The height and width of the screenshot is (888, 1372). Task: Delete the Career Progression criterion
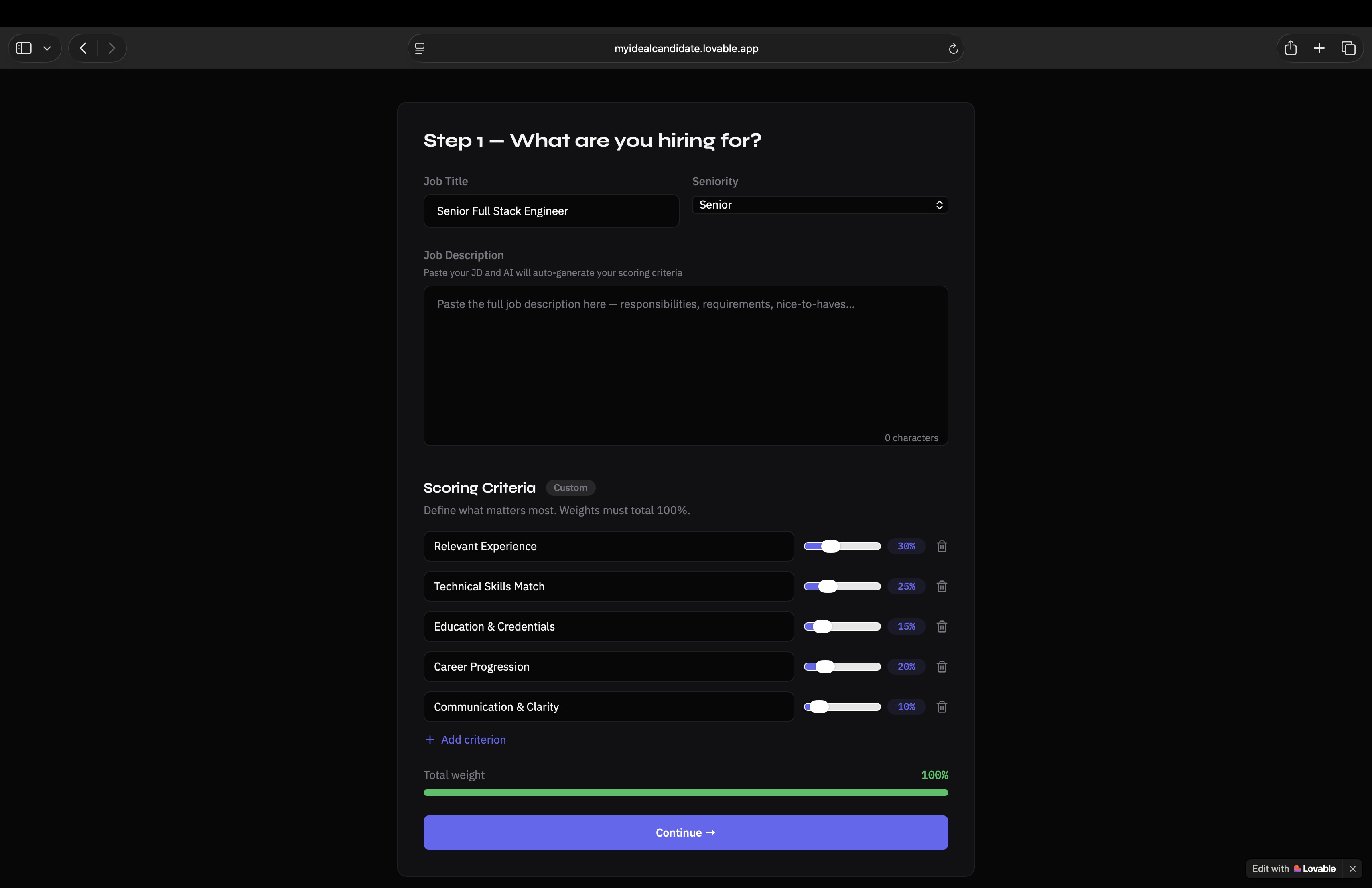click(x=942, y=667)
